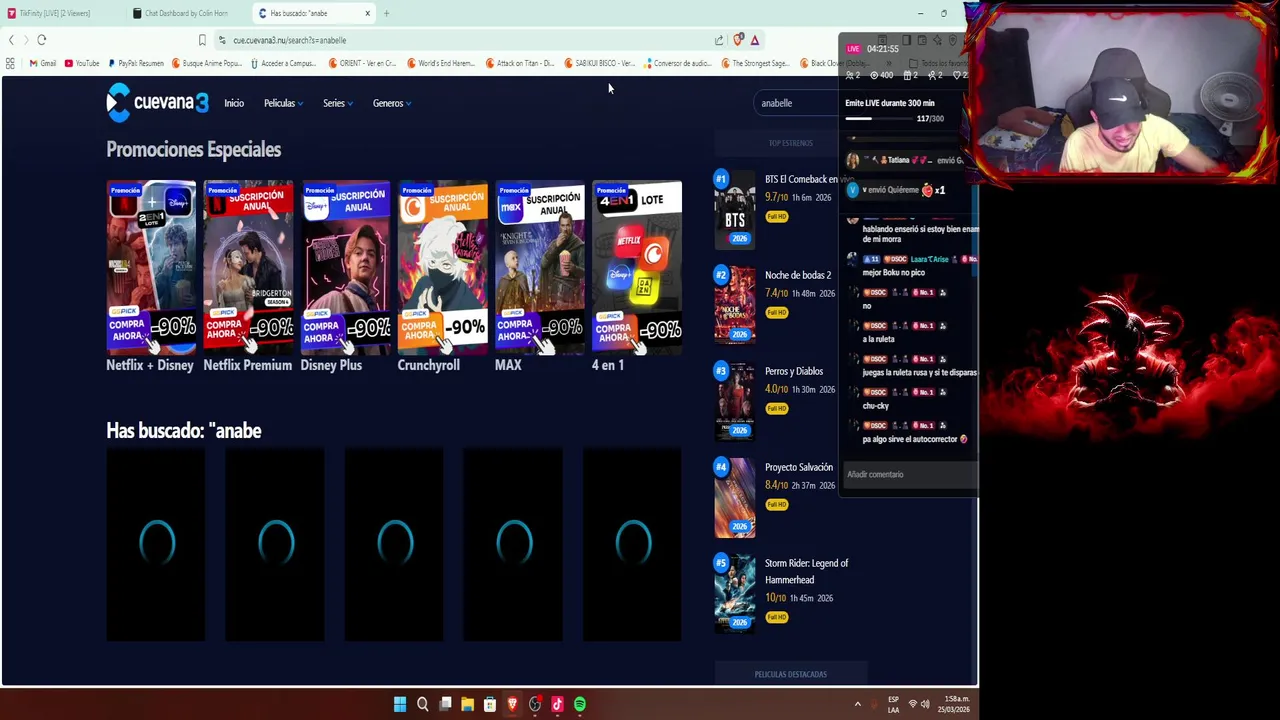Image resolution: width=1280 pixels, height=720 pixels.
Task: Open volume control in system tray
Action: [925, 704]
